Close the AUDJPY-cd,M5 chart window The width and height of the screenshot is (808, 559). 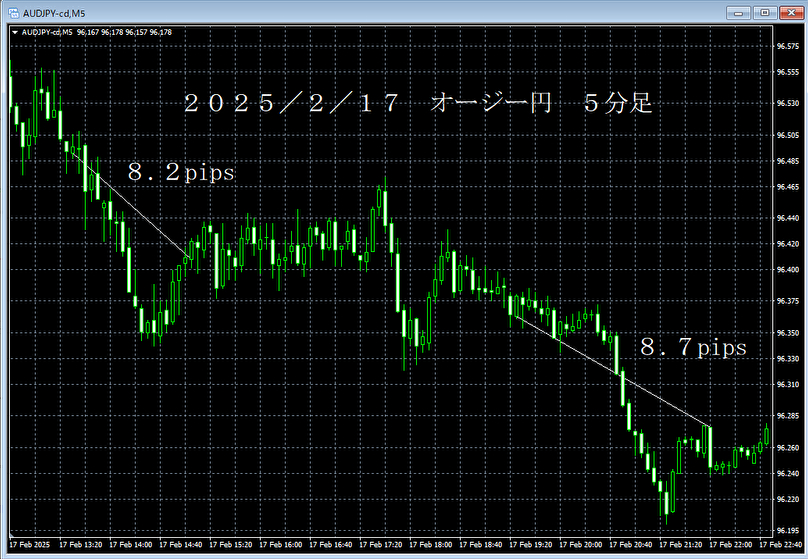[792, 13]
